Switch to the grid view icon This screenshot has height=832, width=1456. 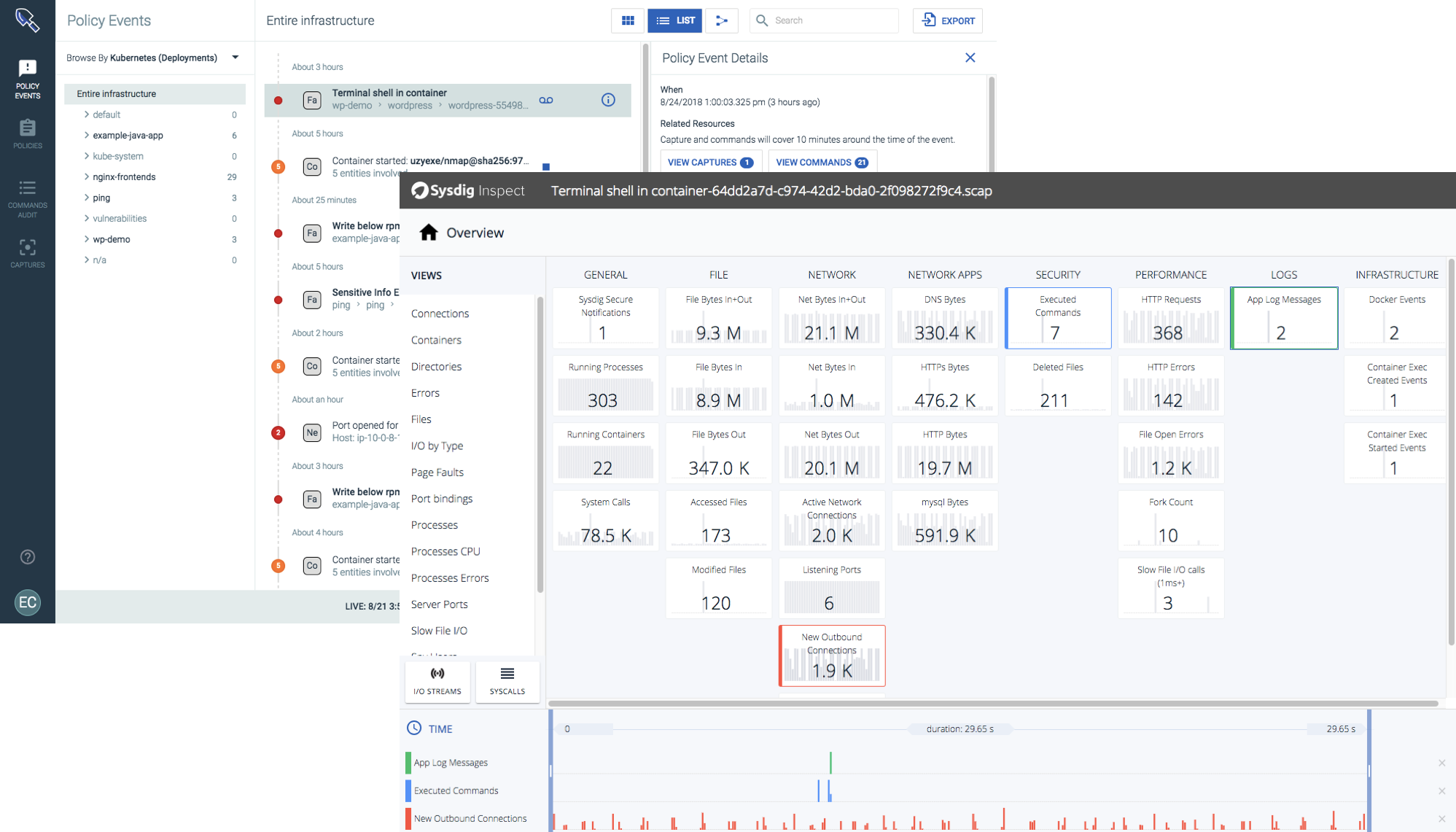(x=628, y=20)
